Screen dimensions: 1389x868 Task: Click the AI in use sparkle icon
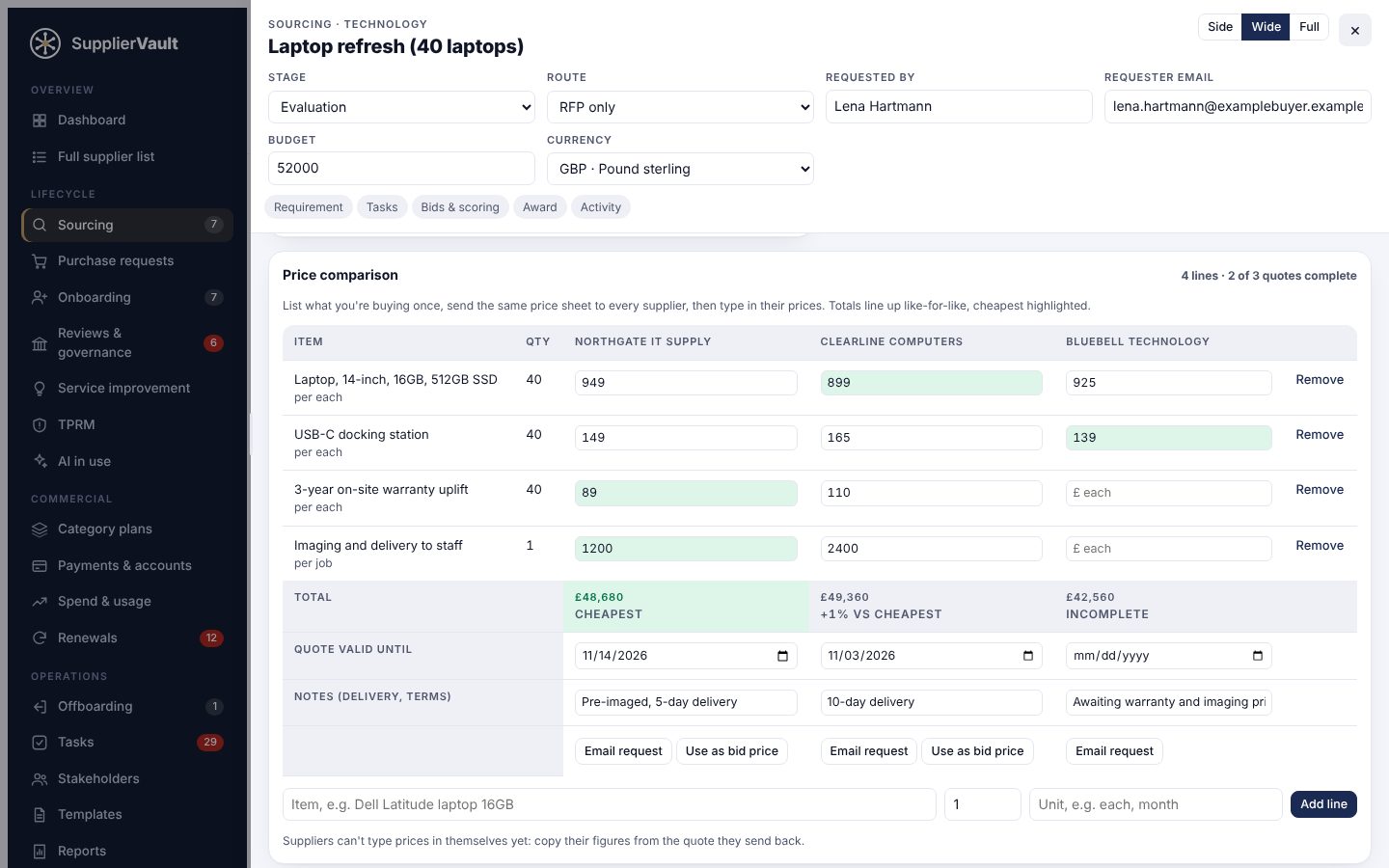(x=40, y=462)
